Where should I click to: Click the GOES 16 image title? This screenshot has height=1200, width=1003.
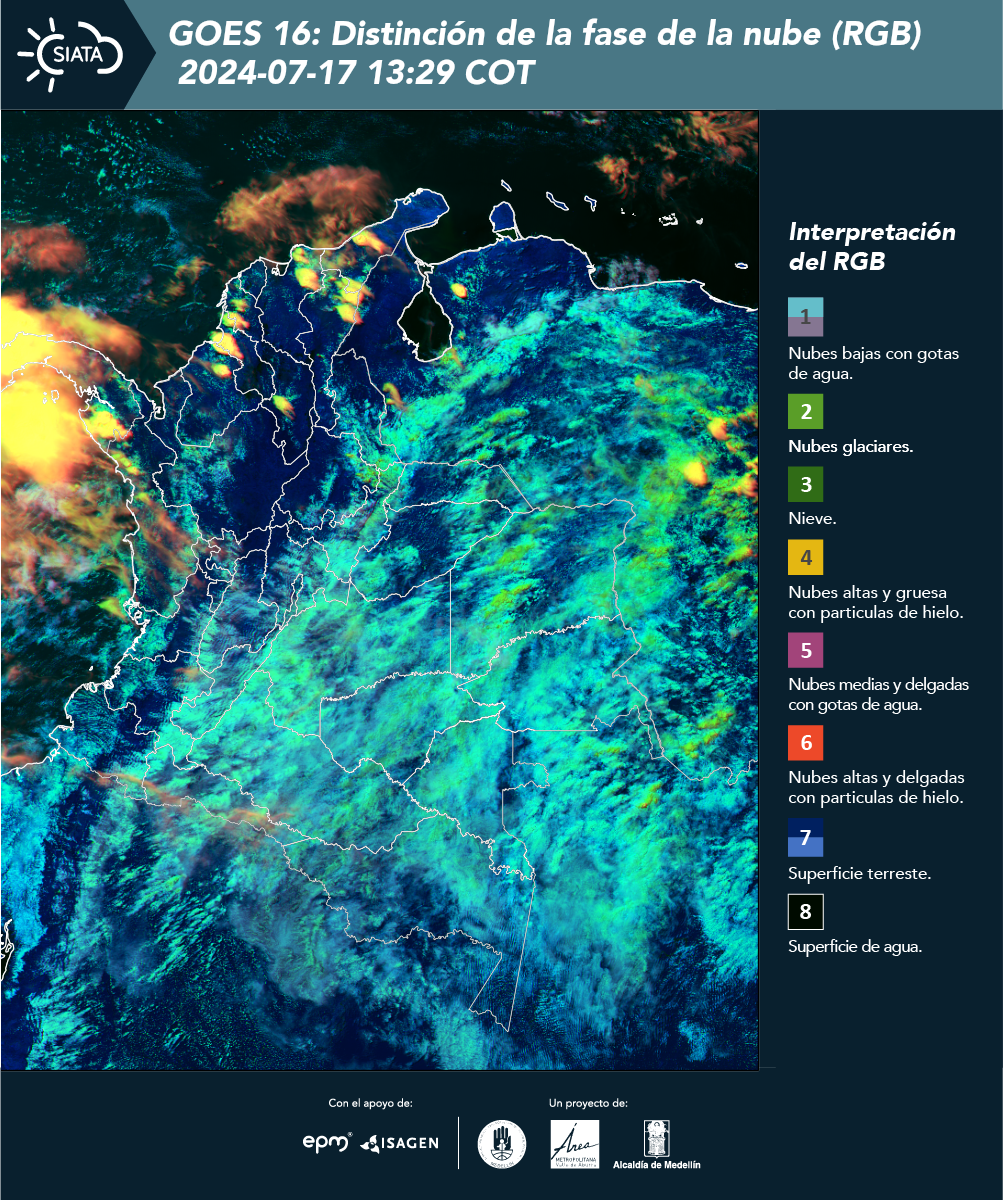[545, 34]
